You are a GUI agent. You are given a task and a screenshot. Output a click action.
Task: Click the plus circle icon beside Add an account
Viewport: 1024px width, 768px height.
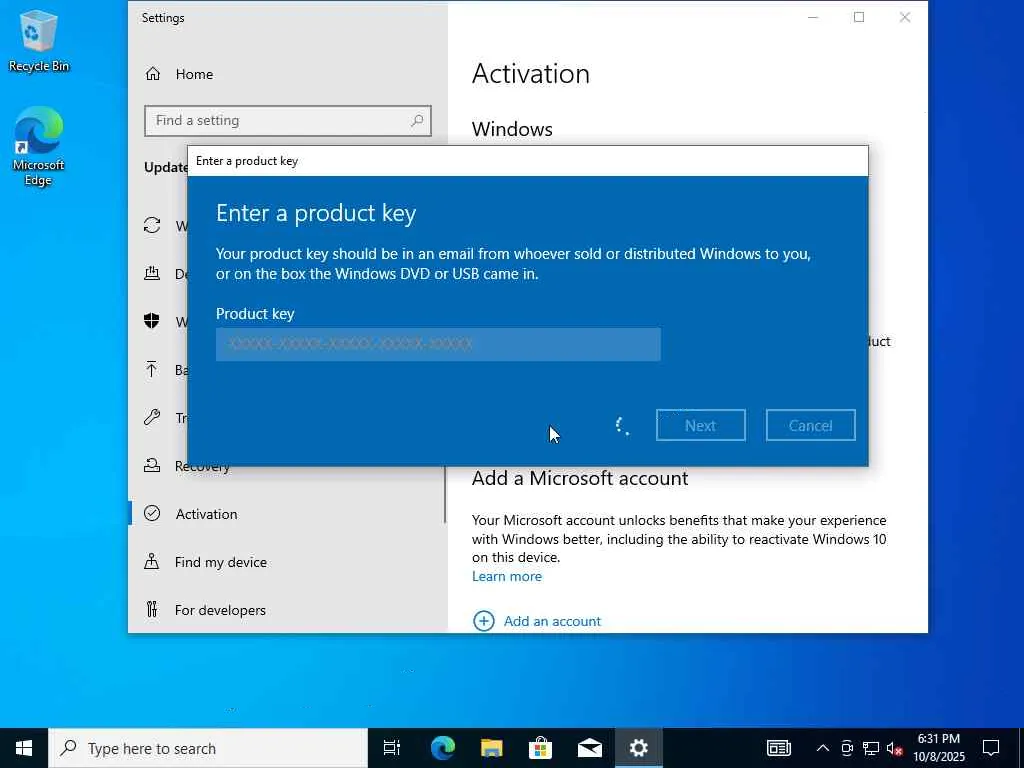(x=483, y=621)
